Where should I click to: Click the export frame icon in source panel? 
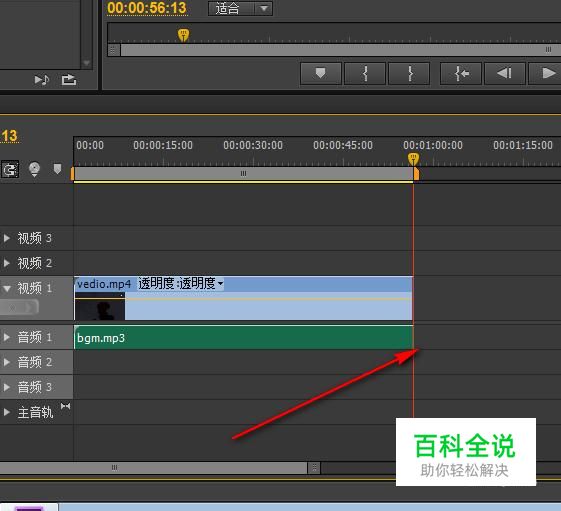(69, 79)
